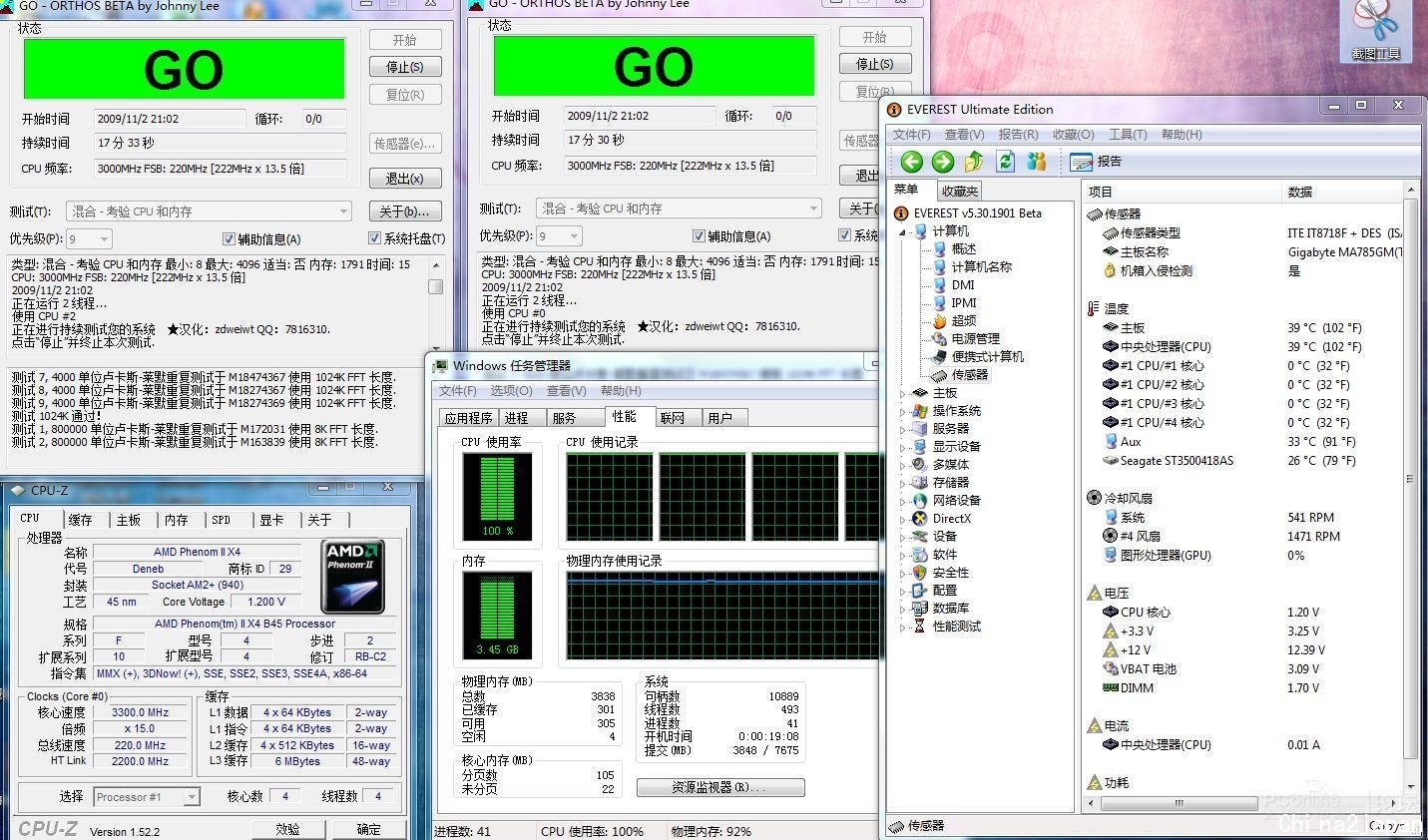
Task: Click 冷却风扇 fan section icon
Action: point(1094,498)
